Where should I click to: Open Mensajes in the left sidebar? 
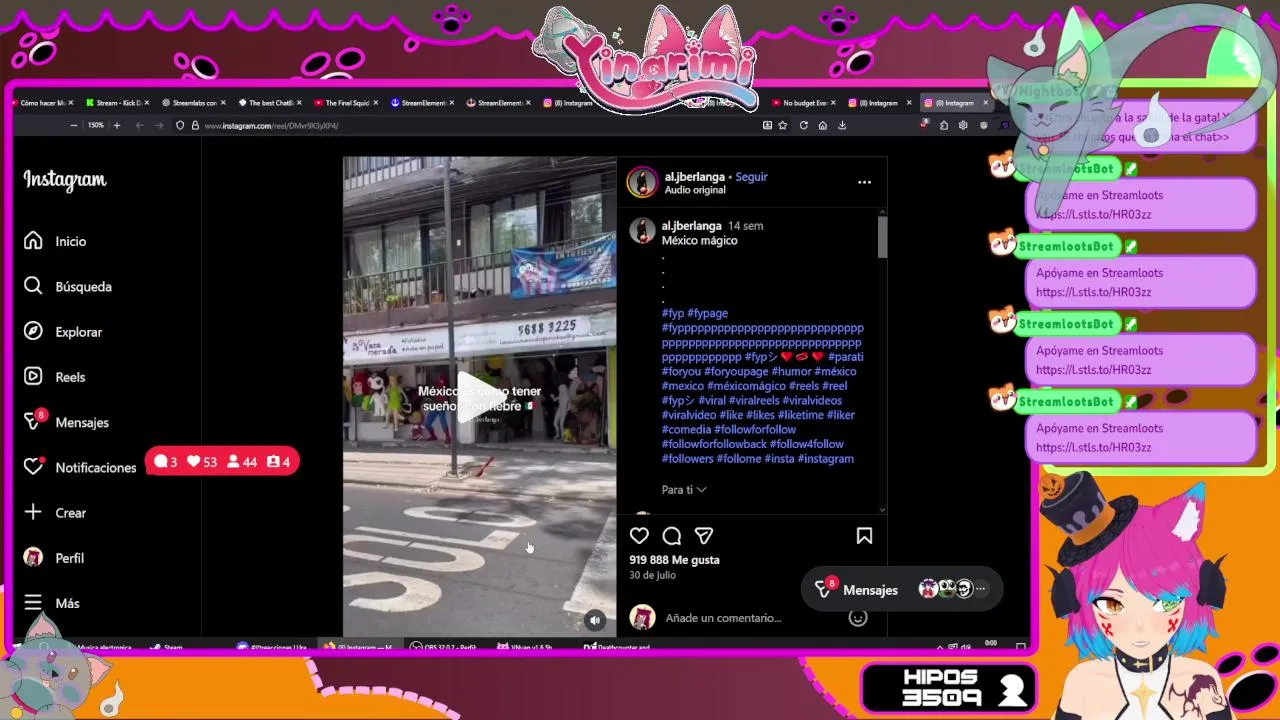coord(67,422)
